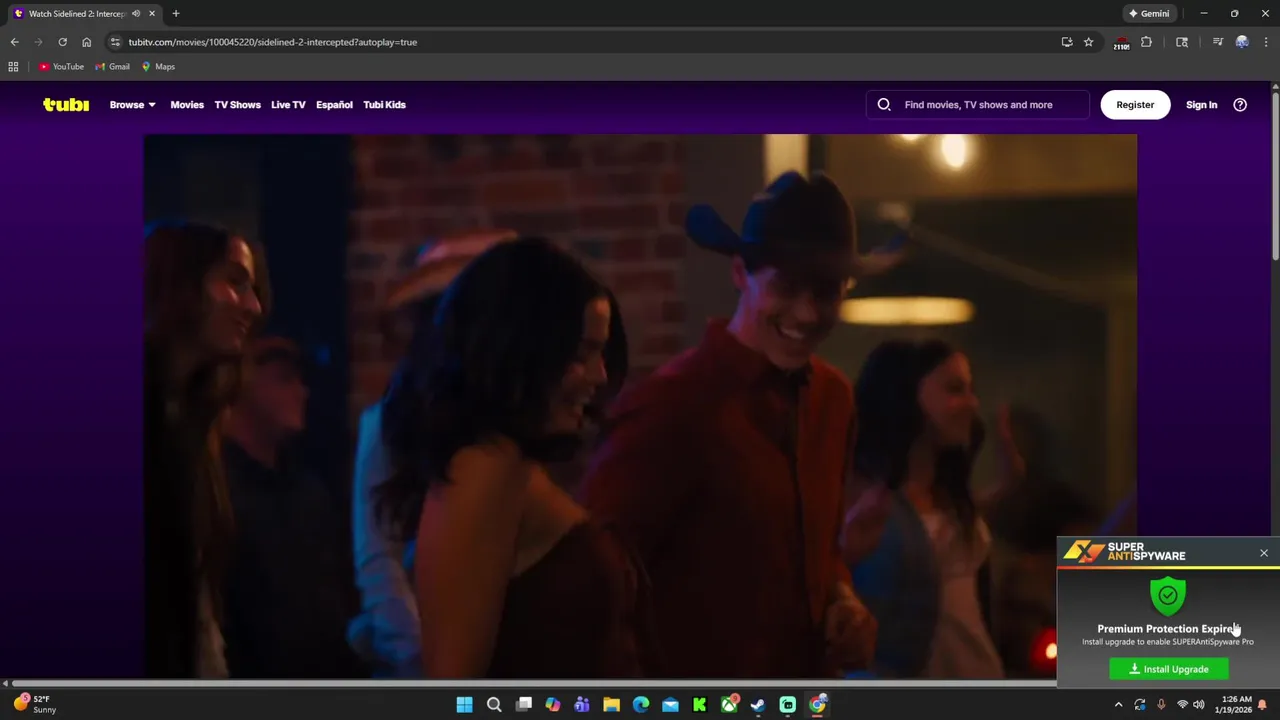Screen dimensions: 1280x720
Task: Open the Maps bookmark
Action: pyautogui.click(x=158, y=67)
